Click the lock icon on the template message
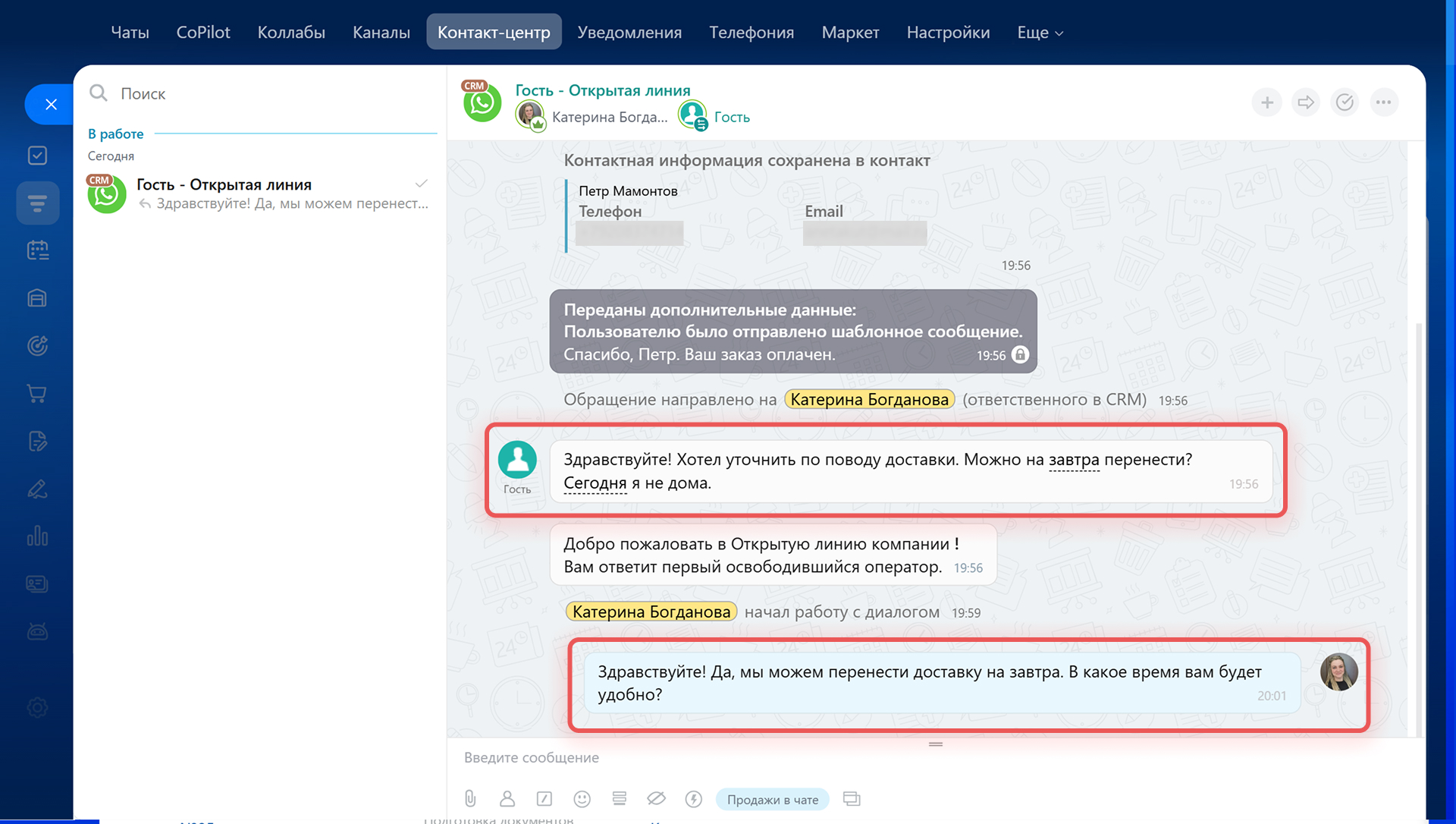The image size is (1456, 824). coord(1020,354)
